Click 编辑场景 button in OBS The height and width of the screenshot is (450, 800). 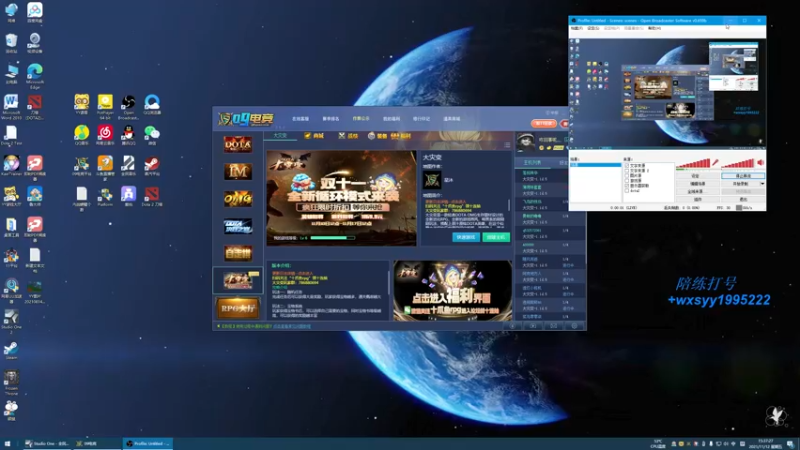point(697,184)
